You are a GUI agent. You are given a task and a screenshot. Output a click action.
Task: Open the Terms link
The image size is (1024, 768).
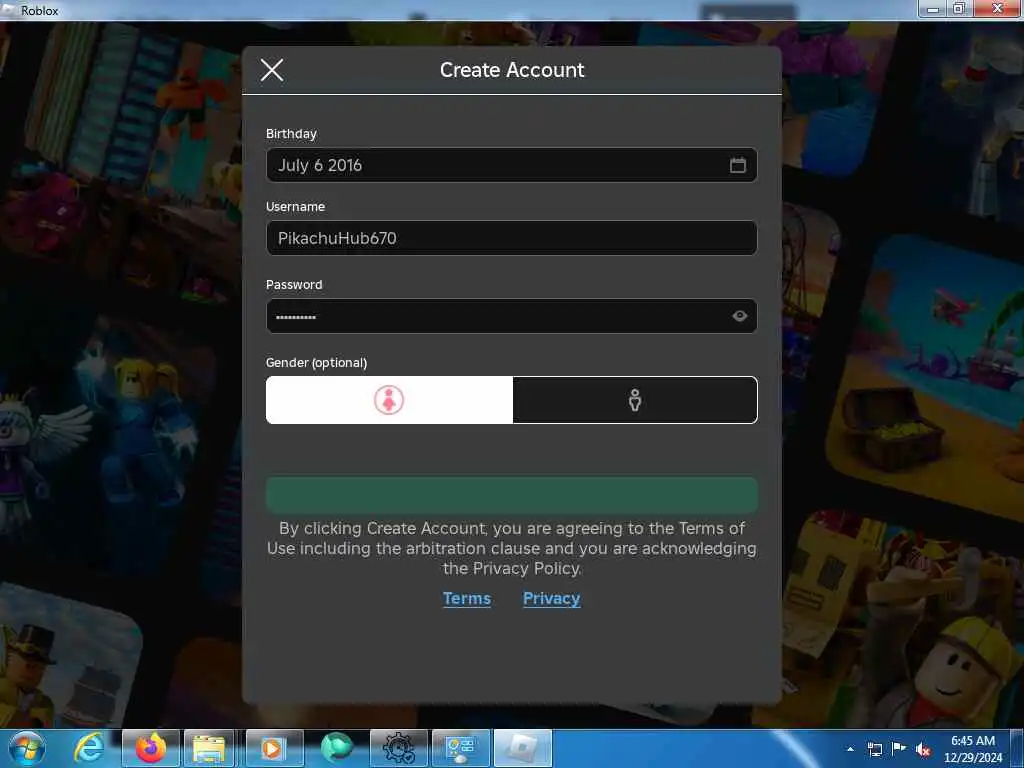(466, 598)
